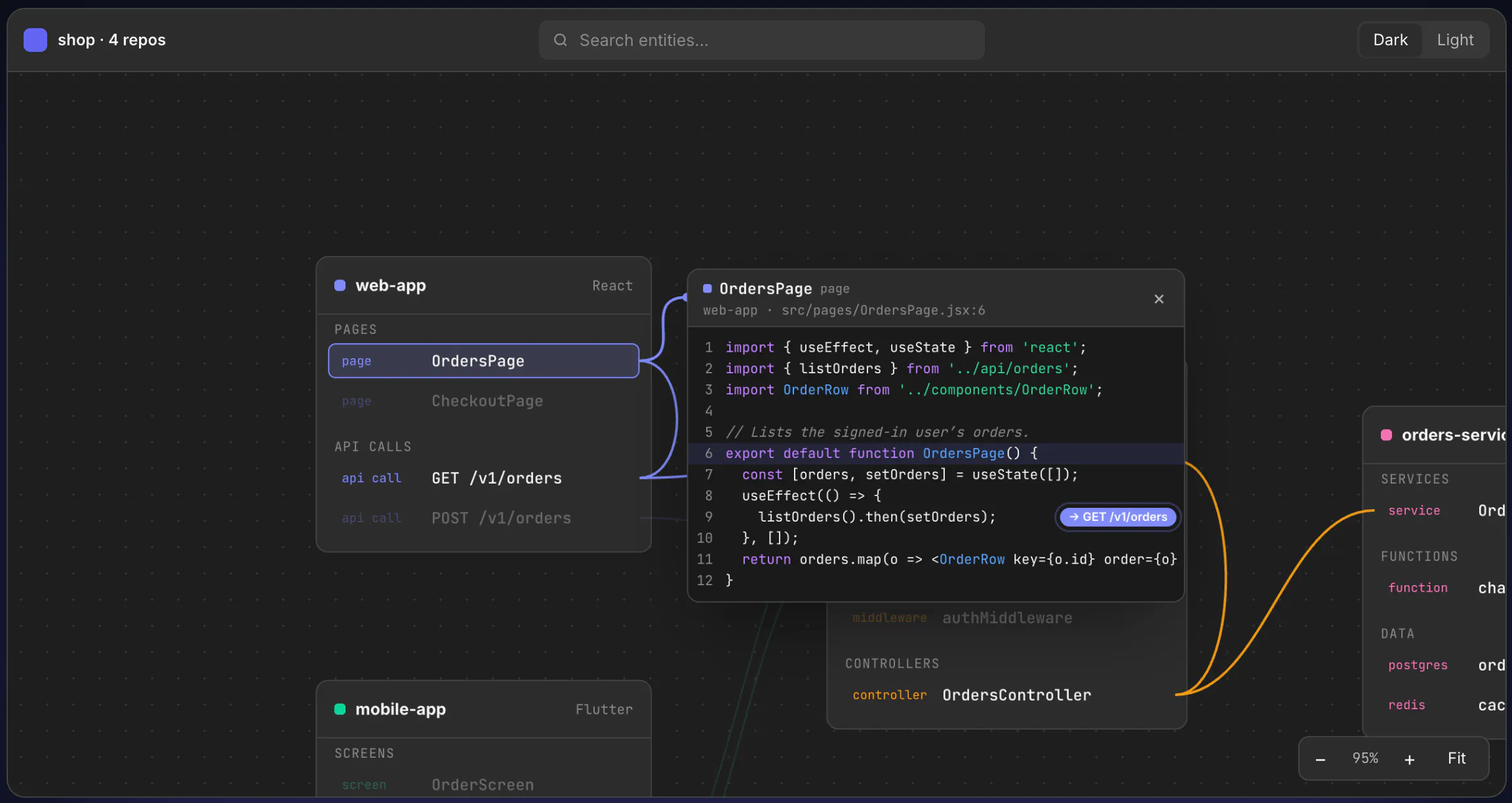Zoom in with the plus button
Image resolution: width=1512 pixels, height=803 pixels.
[x=1410, y=759]
